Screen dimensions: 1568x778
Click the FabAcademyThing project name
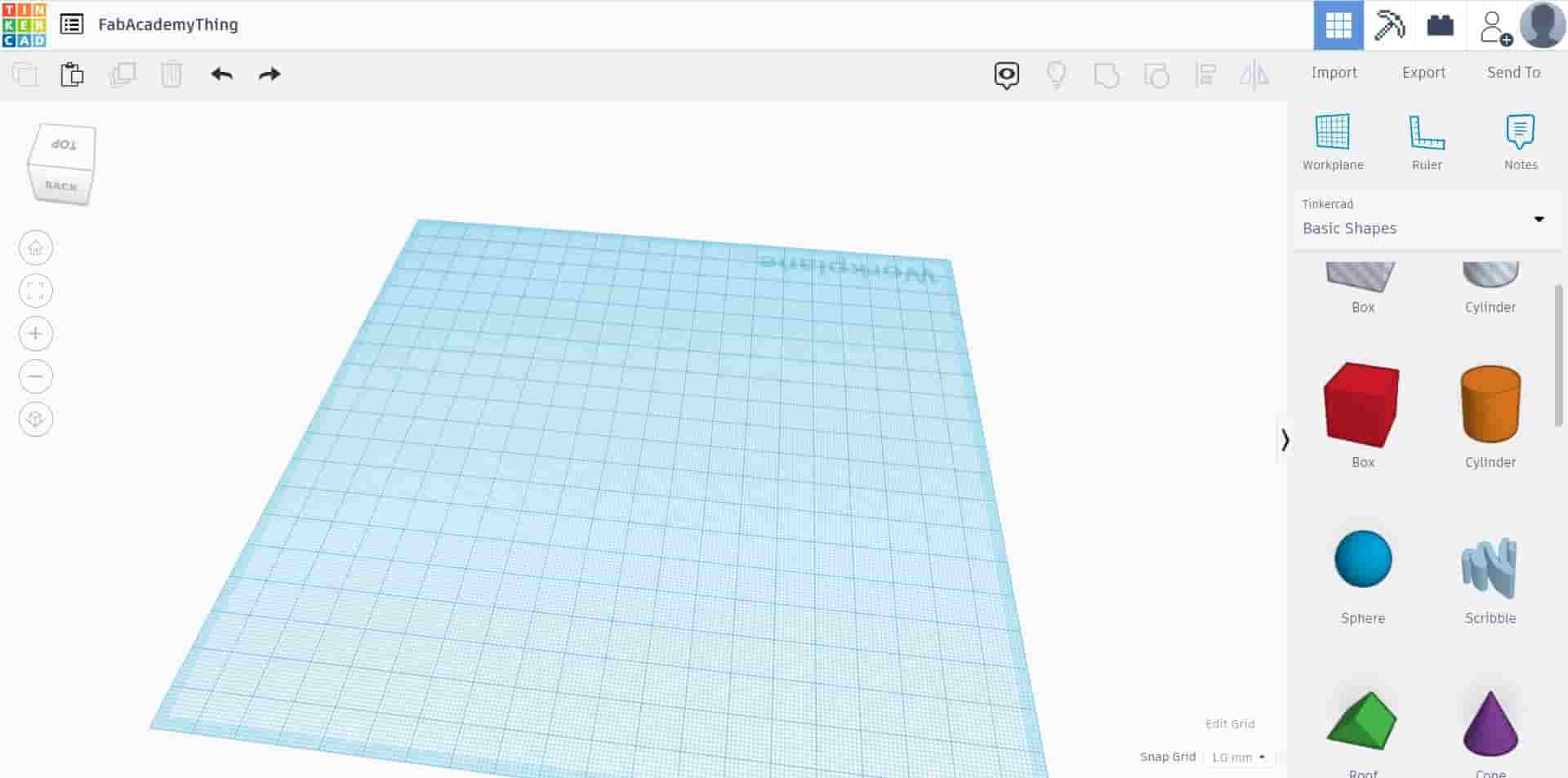pos(168,24)
